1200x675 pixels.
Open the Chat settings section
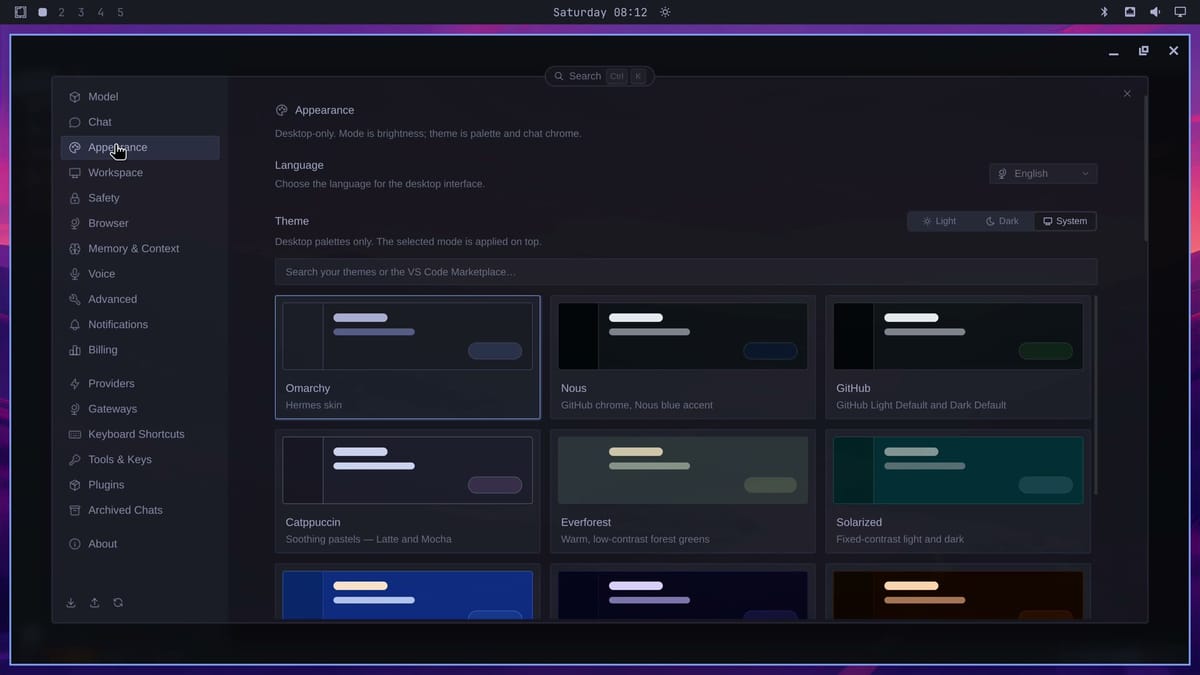click(x=140, y=122)
